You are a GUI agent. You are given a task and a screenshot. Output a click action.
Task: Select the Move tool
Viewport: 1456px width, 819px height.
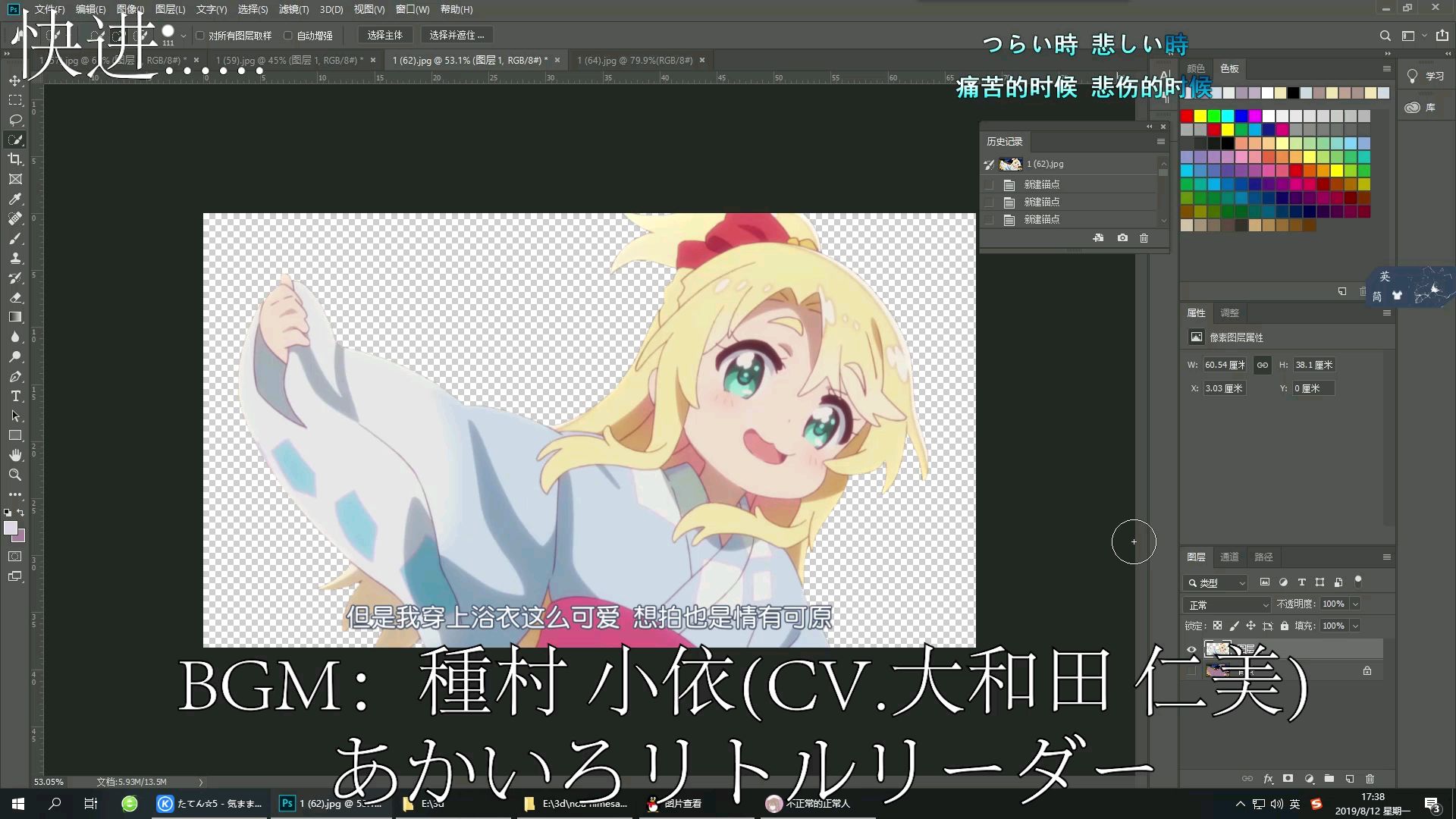(x=15, y=80)
